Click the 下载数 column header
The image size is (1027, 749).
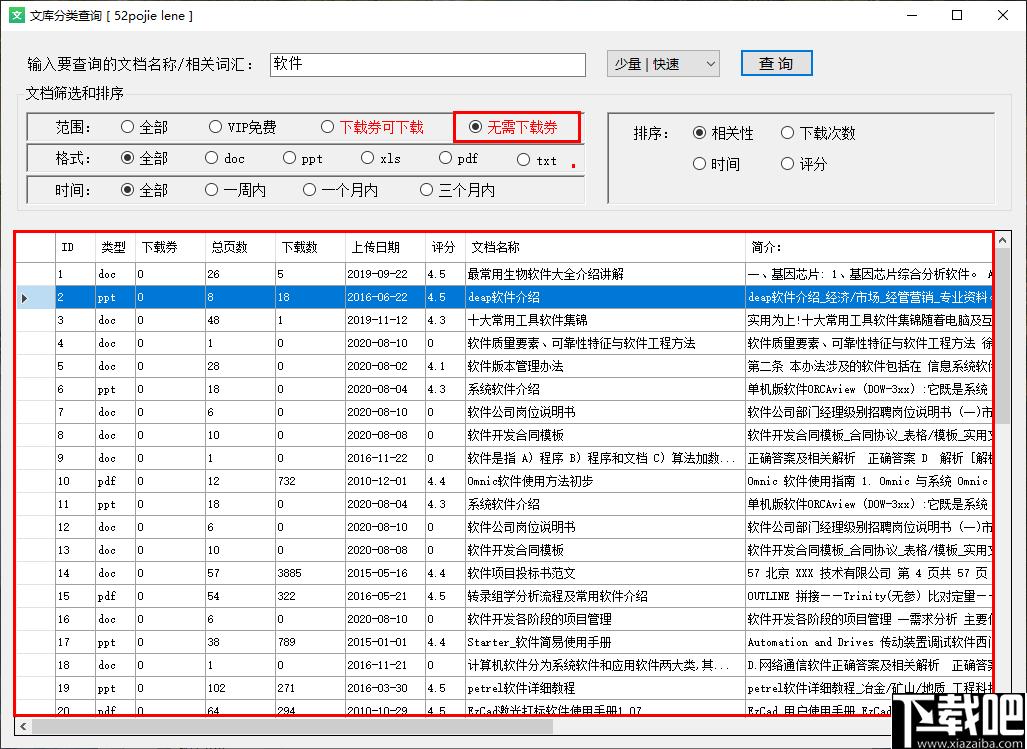310,247
